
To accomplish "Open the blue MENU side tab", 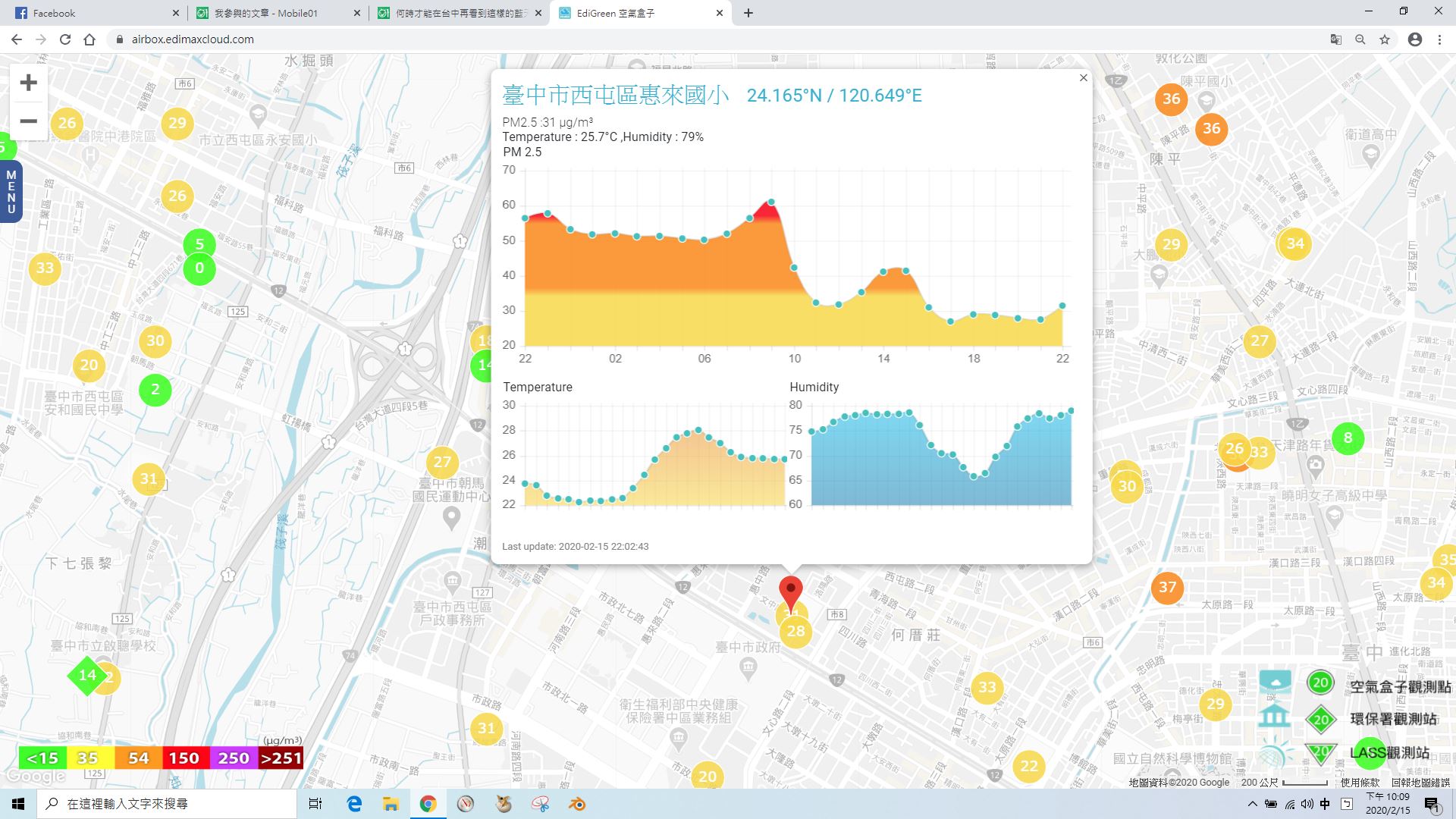I will 11,192.
